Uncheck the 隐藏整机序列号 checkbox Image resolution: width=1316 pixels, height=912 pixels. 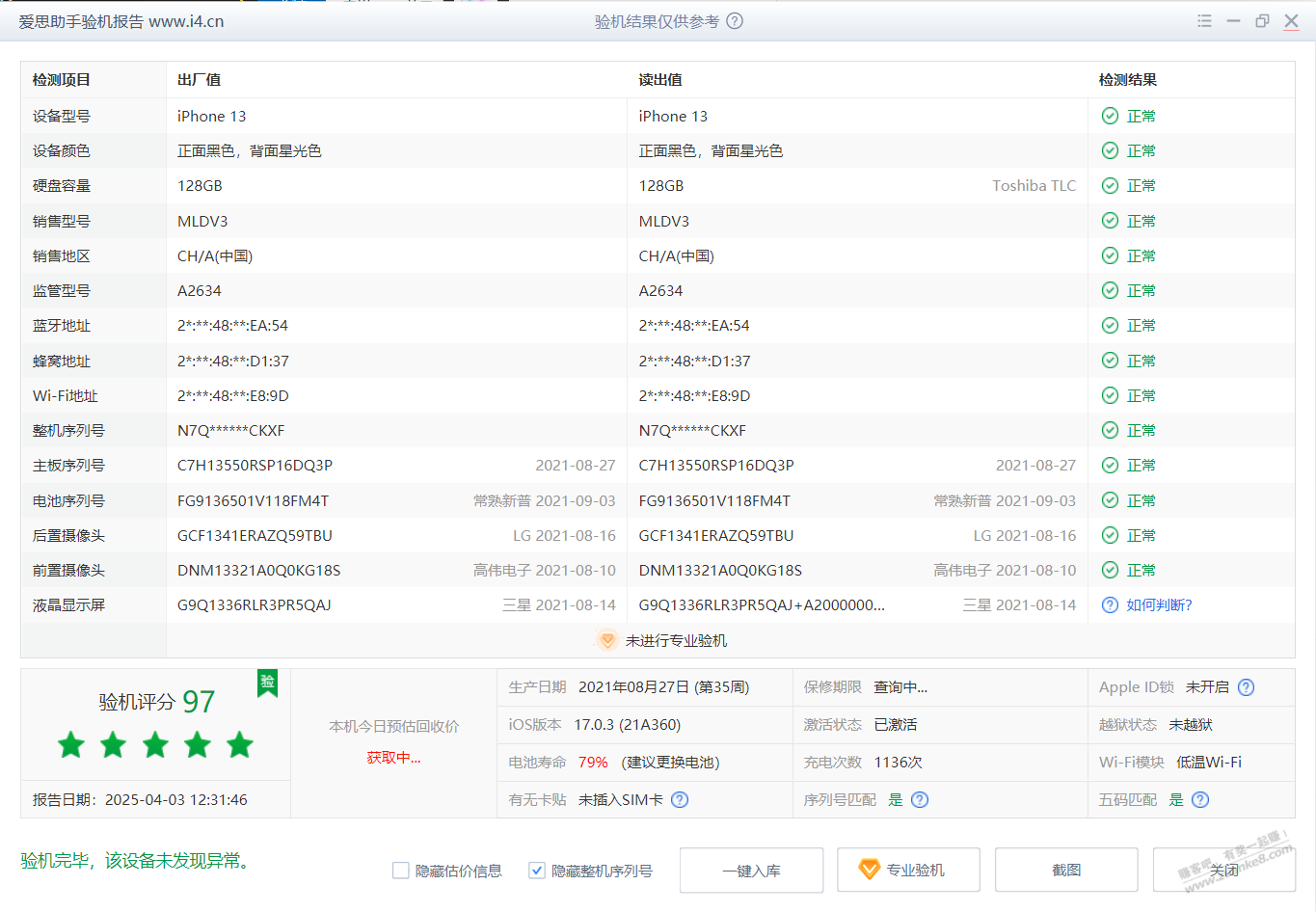click(x=537, y=871)
